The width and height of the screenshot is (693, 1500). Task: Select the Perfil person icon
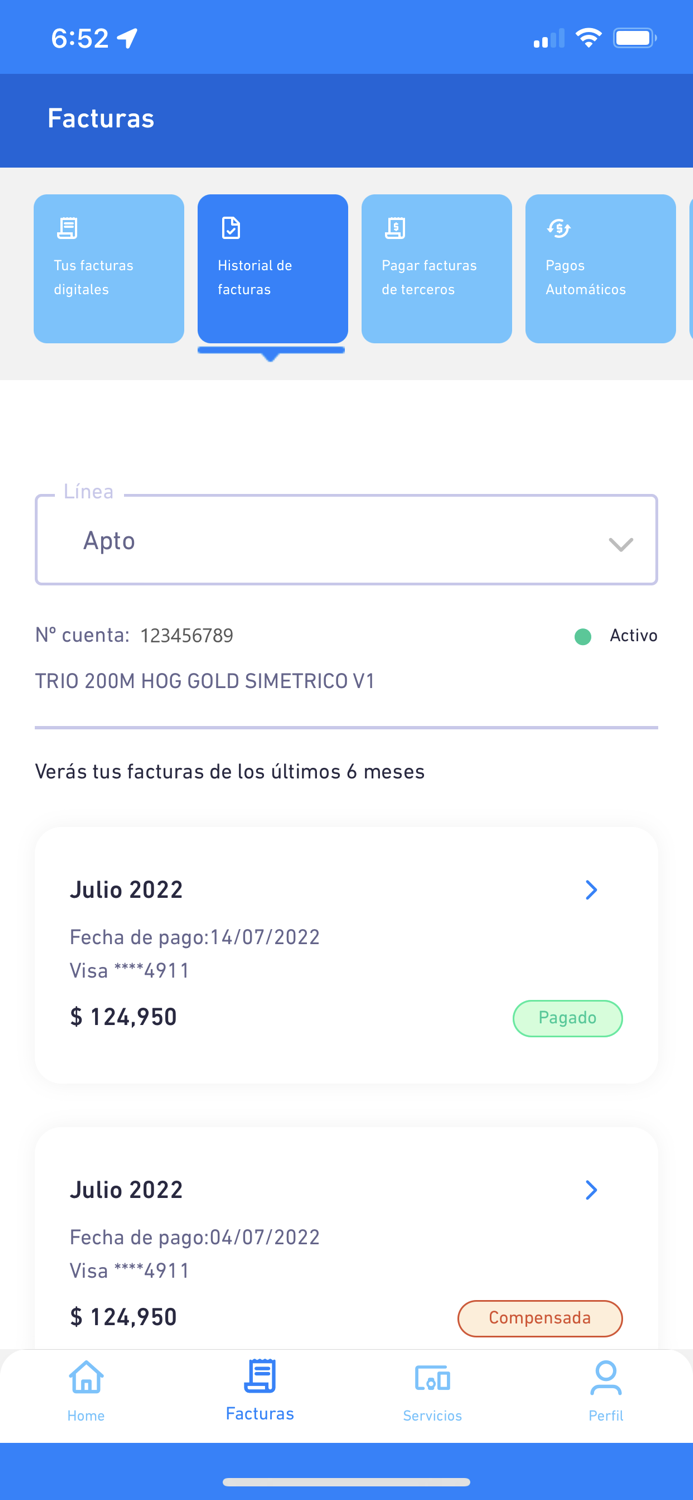[x=606, y=1377]
